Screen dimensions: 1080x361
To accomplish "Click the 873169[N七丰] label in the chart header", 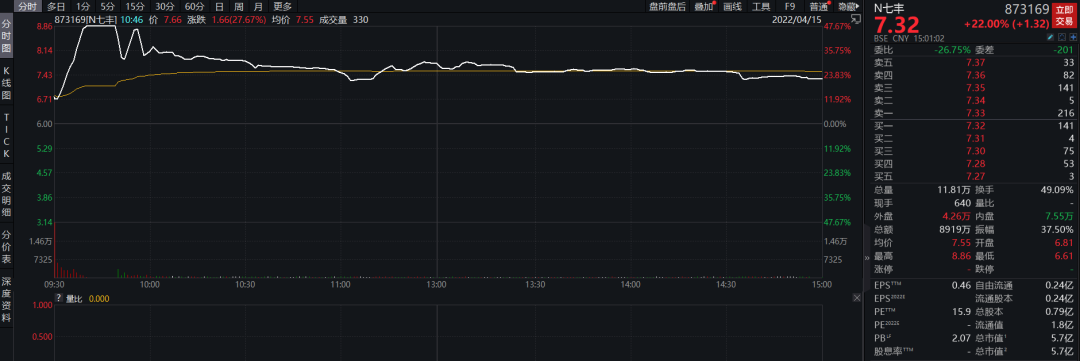I will (85, 19).
